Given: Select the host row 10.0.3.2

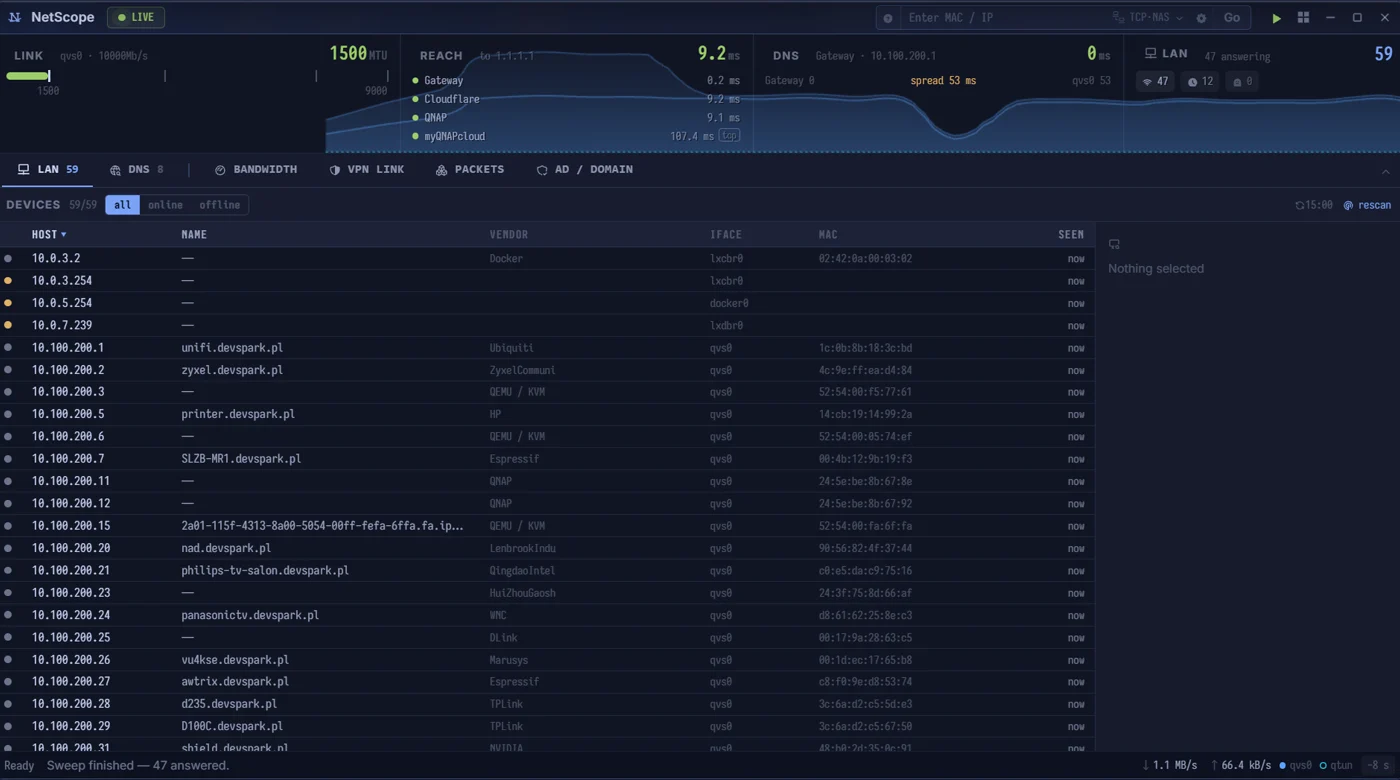Looking at the screenshot, I should 547,258.
